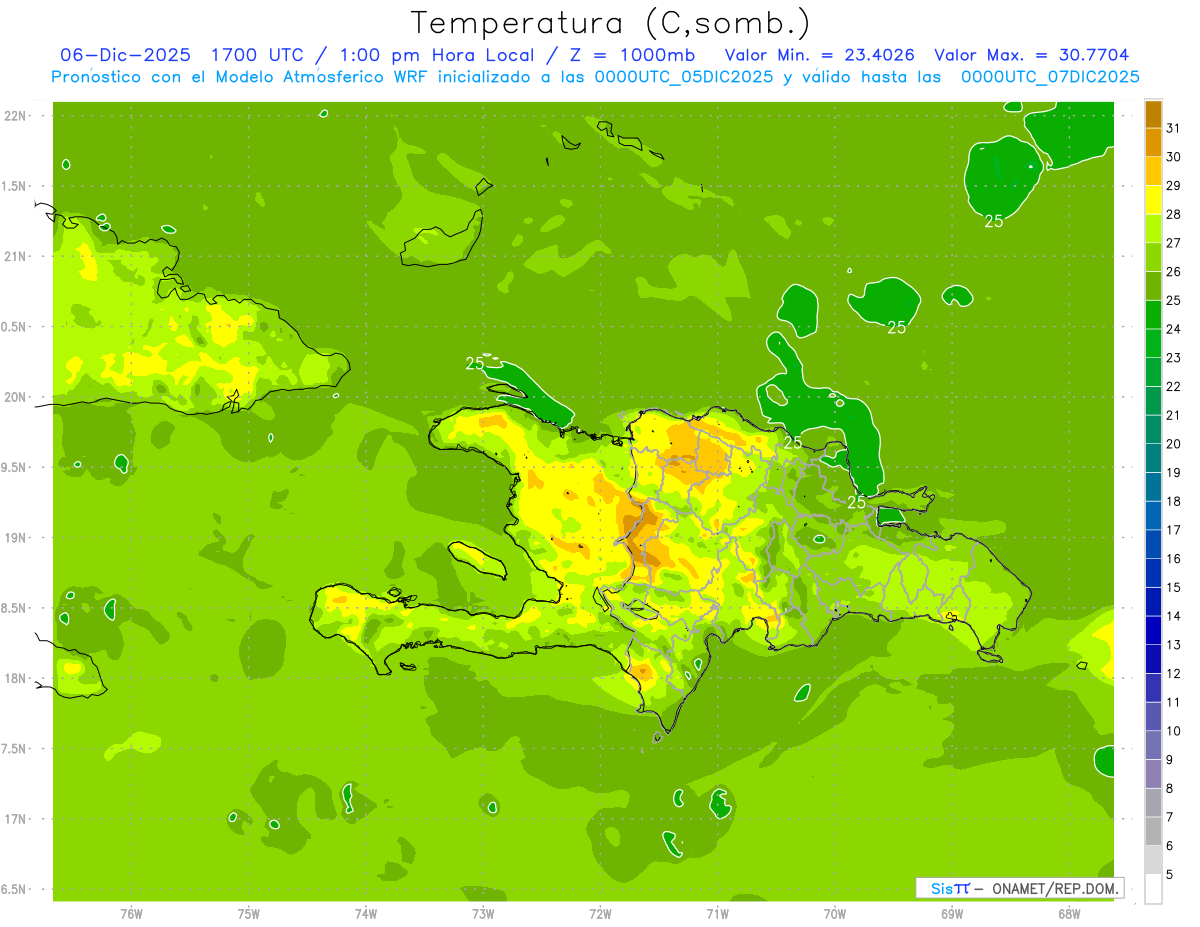Click the '21N' latitude label
The image size is (1200, 927).
16,257
